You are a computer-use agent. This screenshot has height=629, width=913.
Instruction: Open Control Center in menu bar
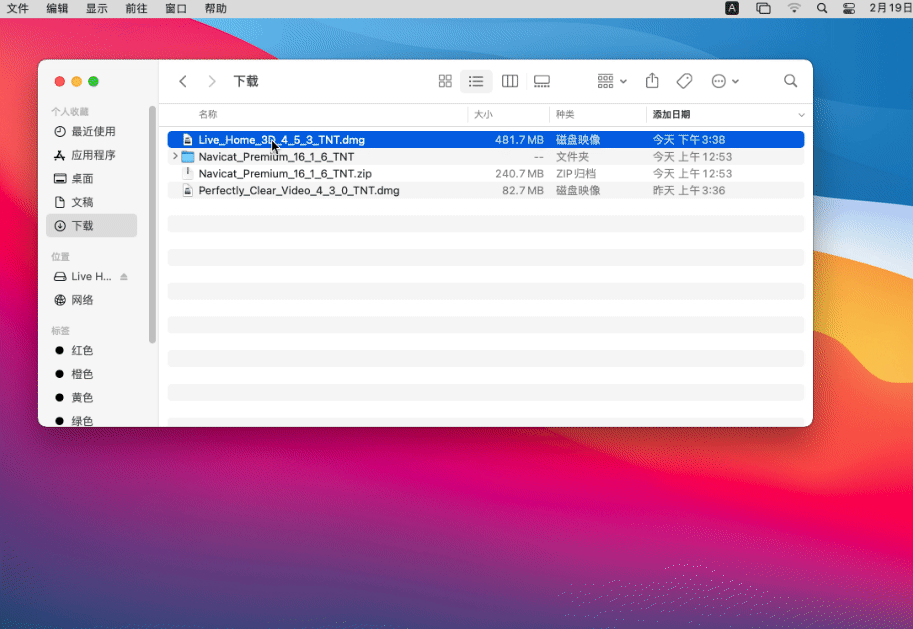849,8
